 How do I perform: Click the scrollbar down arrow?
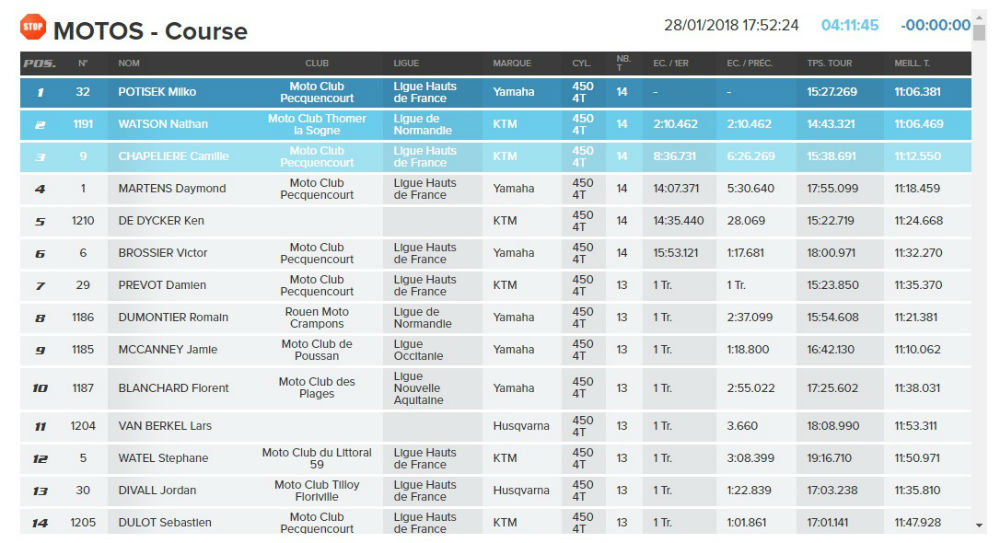[979, 525]
